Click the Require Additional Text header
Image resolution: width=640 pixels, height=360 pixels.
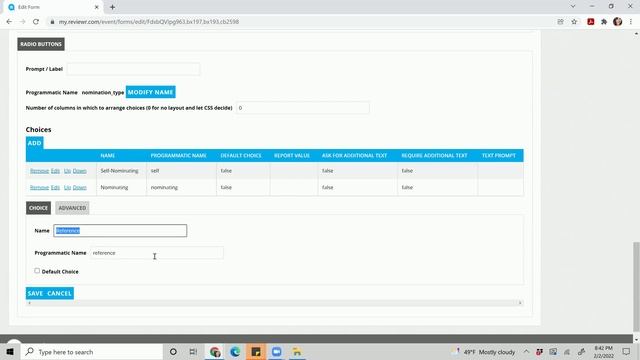[434, 156]
